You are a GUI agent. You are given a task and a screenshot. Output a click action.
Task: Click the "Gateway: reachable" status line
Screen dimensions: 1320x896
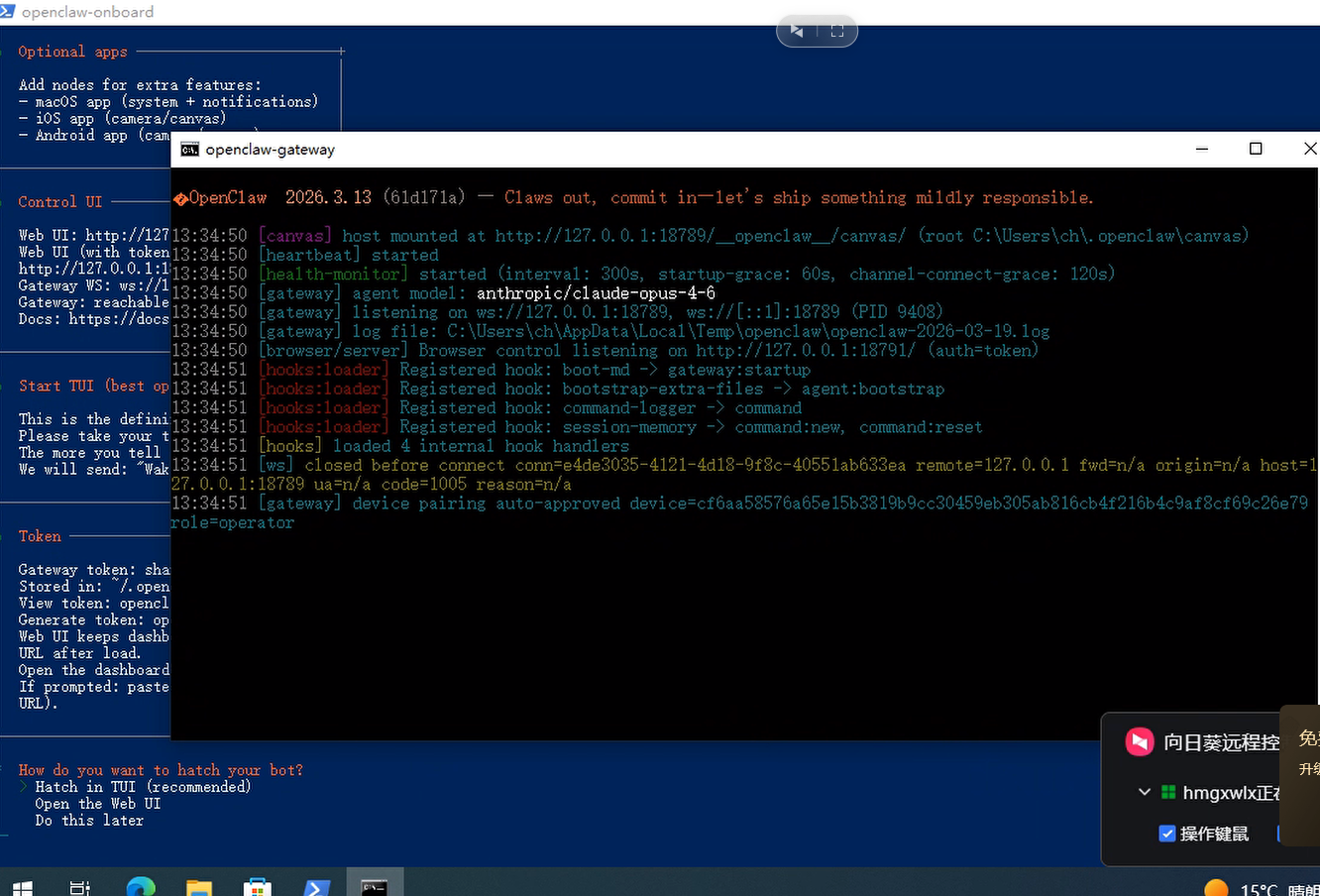(94, 302)
